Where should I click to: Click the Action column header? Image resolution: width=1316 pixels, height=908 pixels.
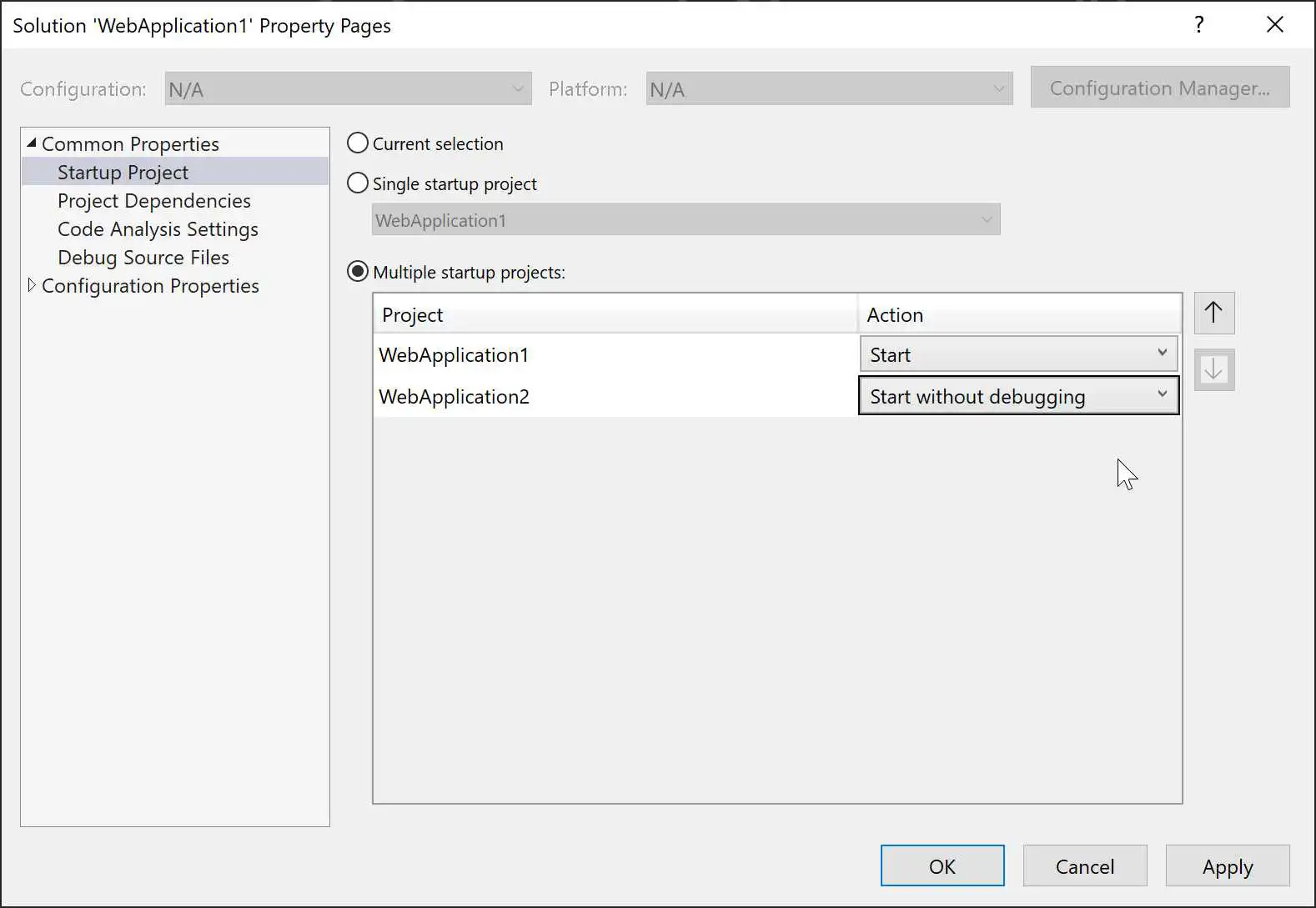coord(1019,314)
